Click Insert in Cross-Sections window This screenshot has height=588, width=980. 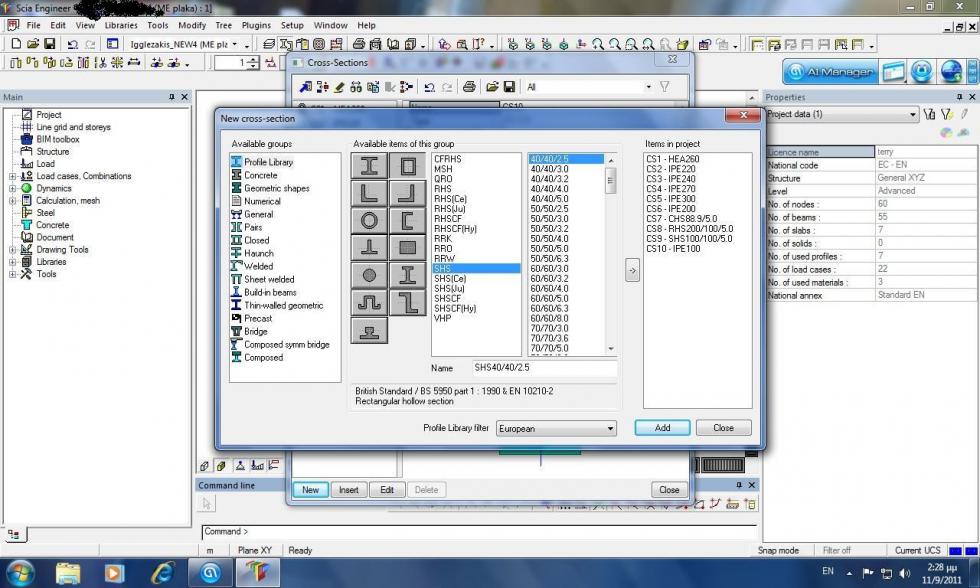point(349,490)
